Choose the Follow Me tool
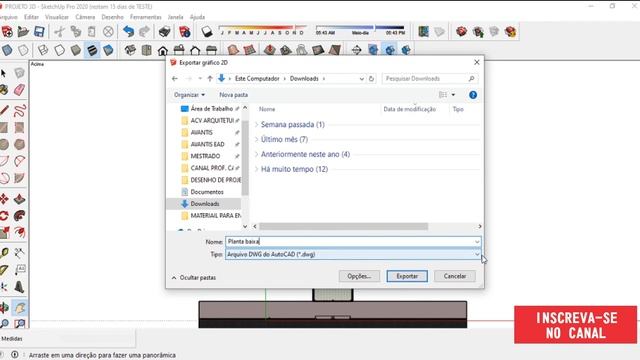Image resolution: width=640 pixels, height=360 pixels. point(19,216)
